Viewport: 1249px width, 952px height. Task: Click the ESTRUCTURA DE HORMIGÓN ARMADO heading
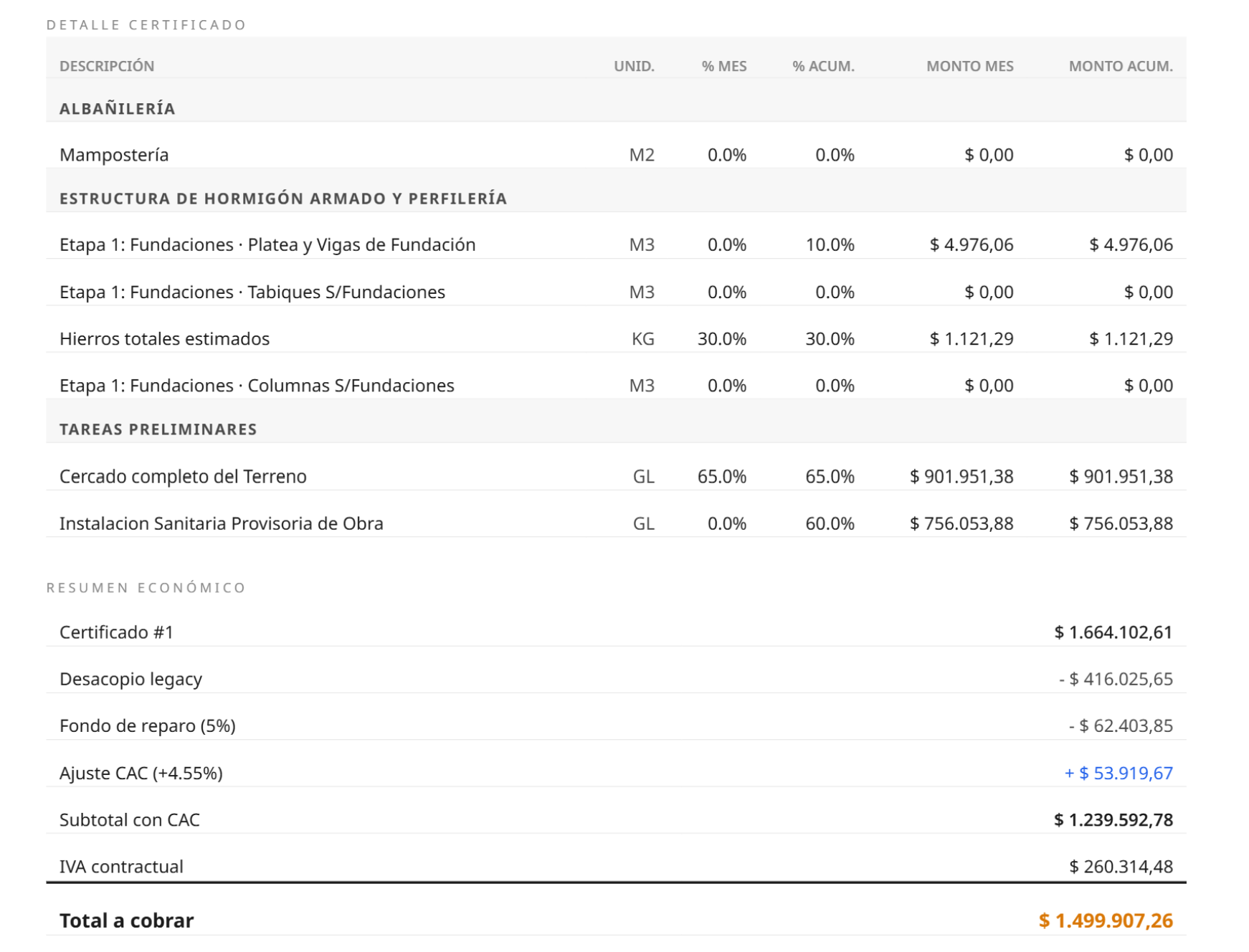(283, 199)
